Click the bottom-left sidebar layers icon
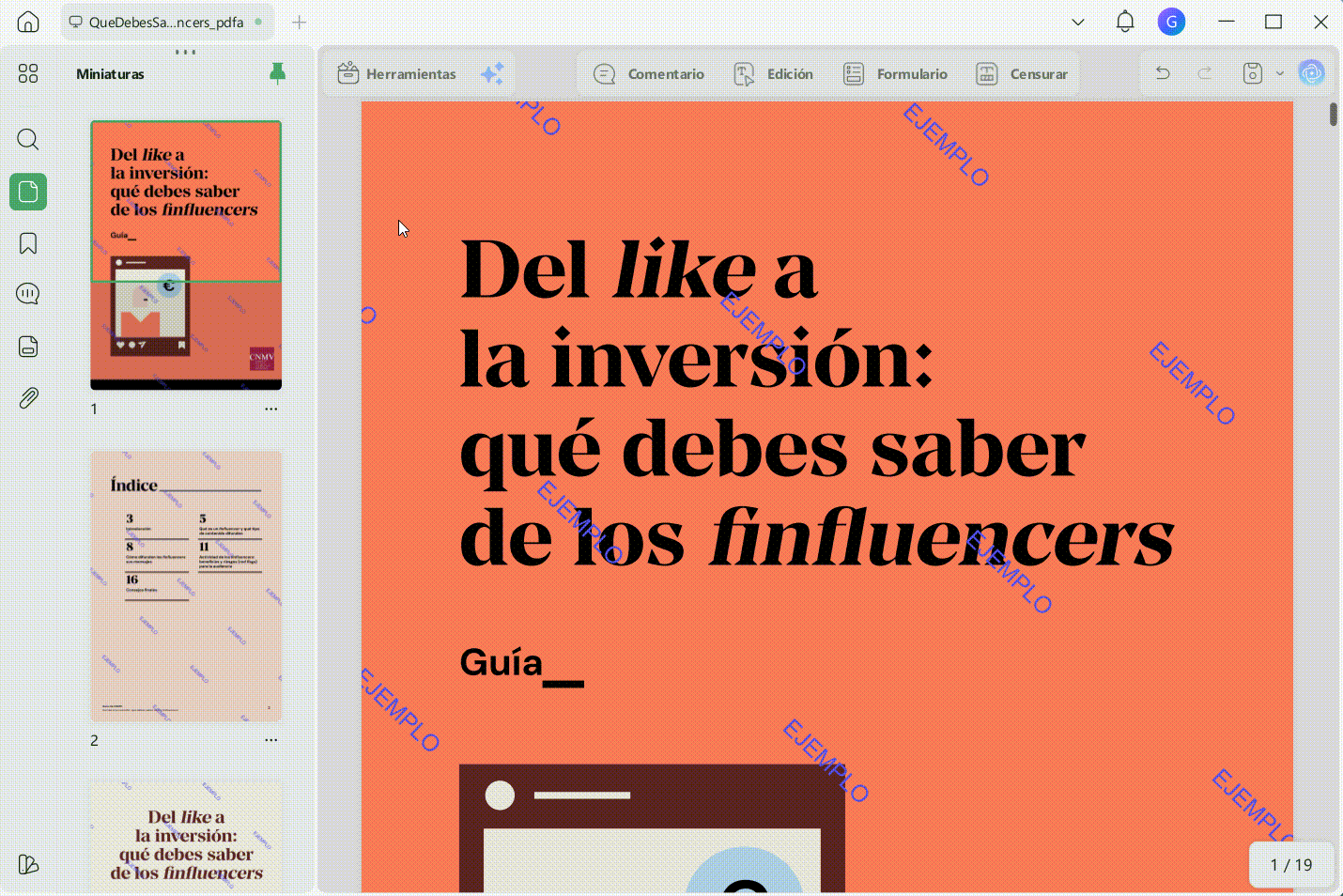The width and height of the screenshot is (1343, 896). click(28, 864)
